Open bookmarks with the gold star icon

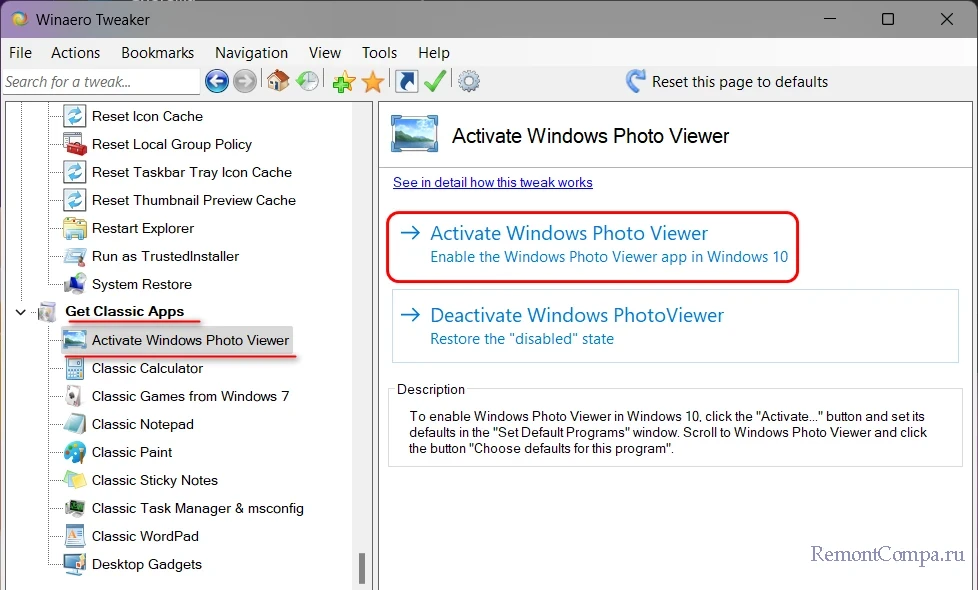coord(373,82)
